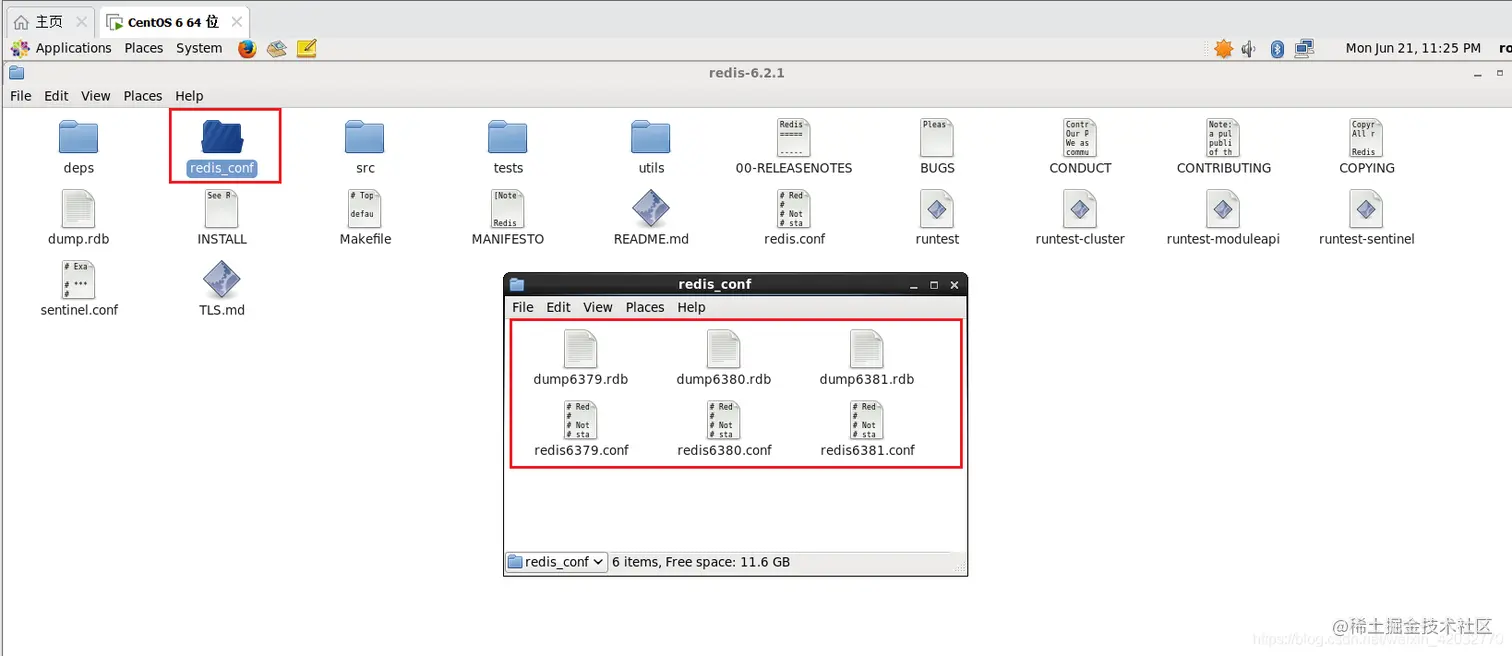Select the CONTRIBUTING file icon
Viewport: 1512px width, 656px height.
tap(1224, 137)
